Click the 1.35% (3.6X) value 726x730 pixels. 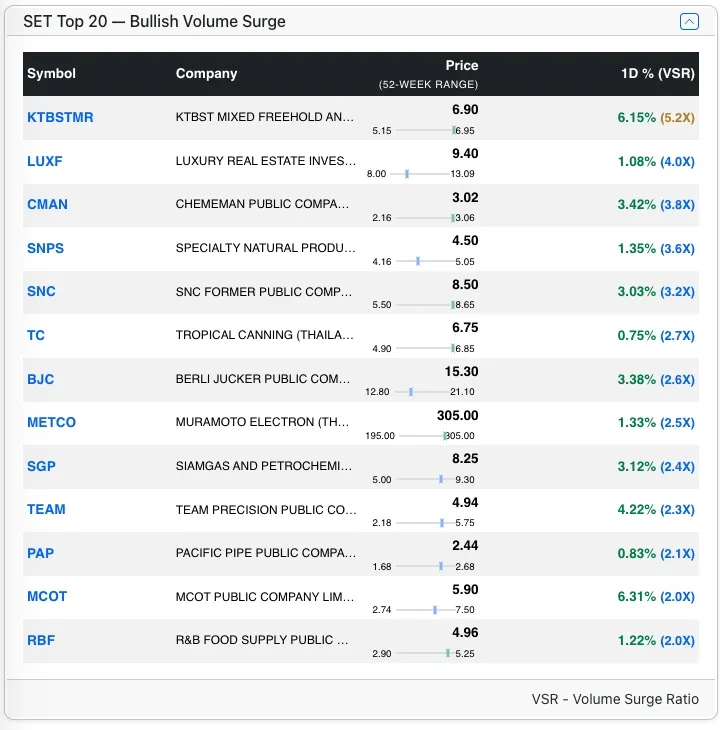(x=656, y=249)
